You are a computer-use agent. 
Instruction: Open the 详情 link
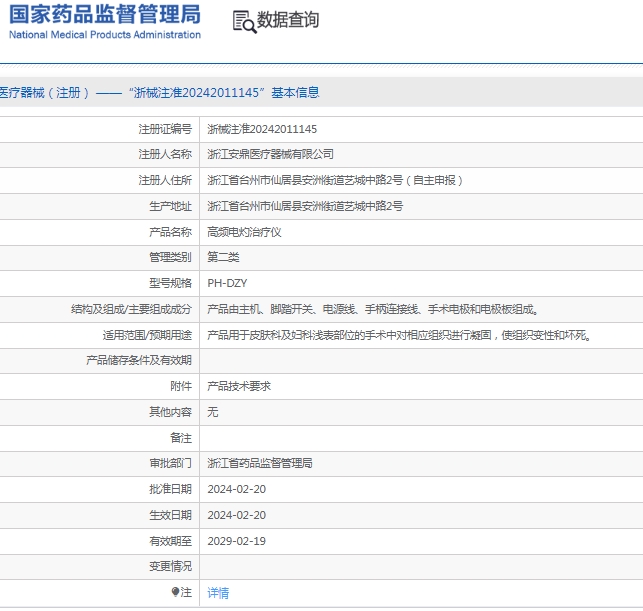(218, 593)
